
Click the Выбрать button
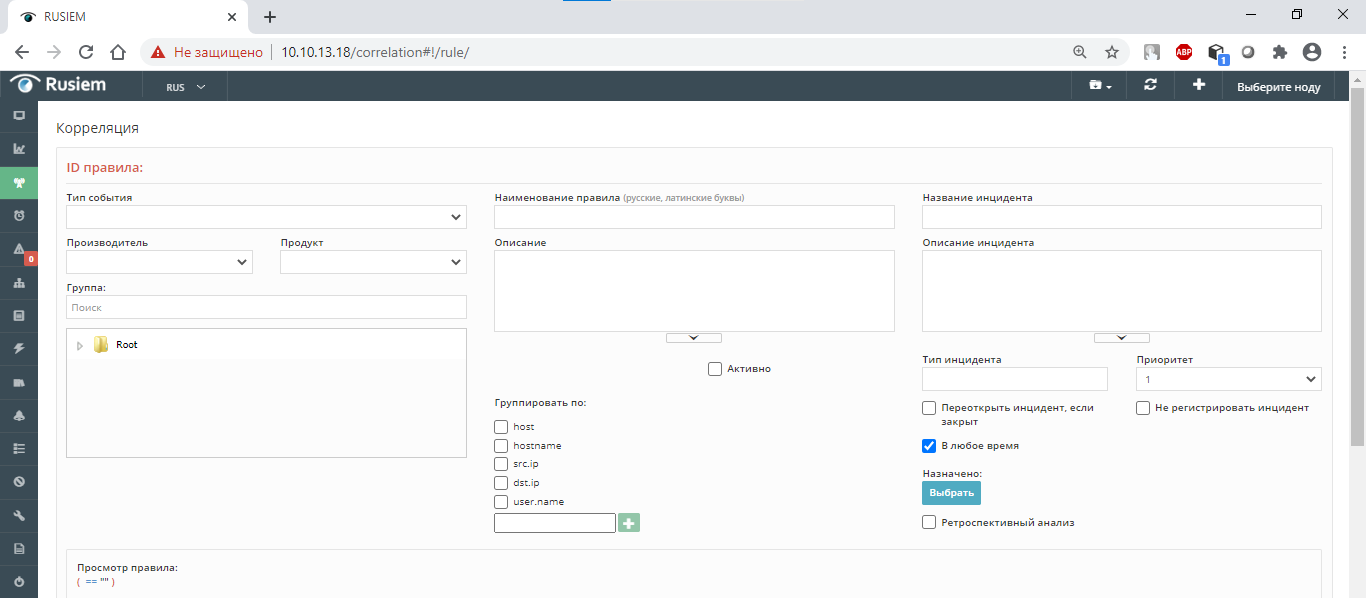coord(951,493)
